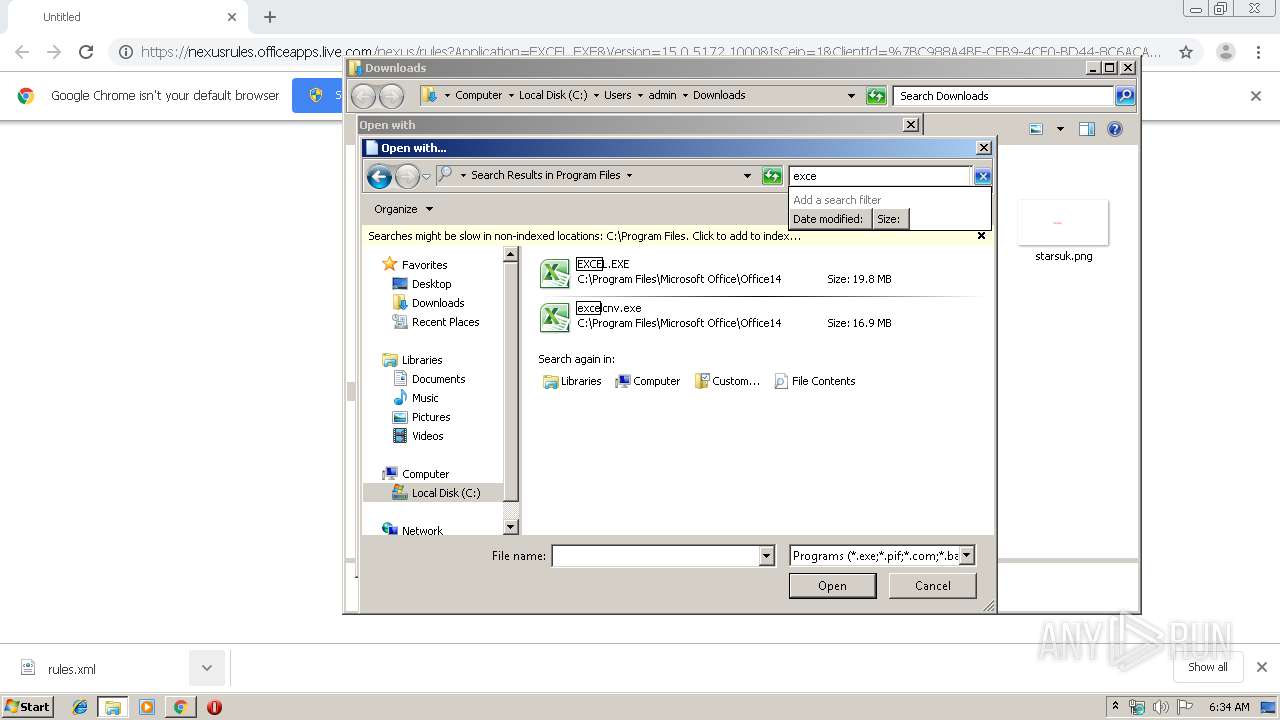Add the Date modified search filter

(828, 219)
